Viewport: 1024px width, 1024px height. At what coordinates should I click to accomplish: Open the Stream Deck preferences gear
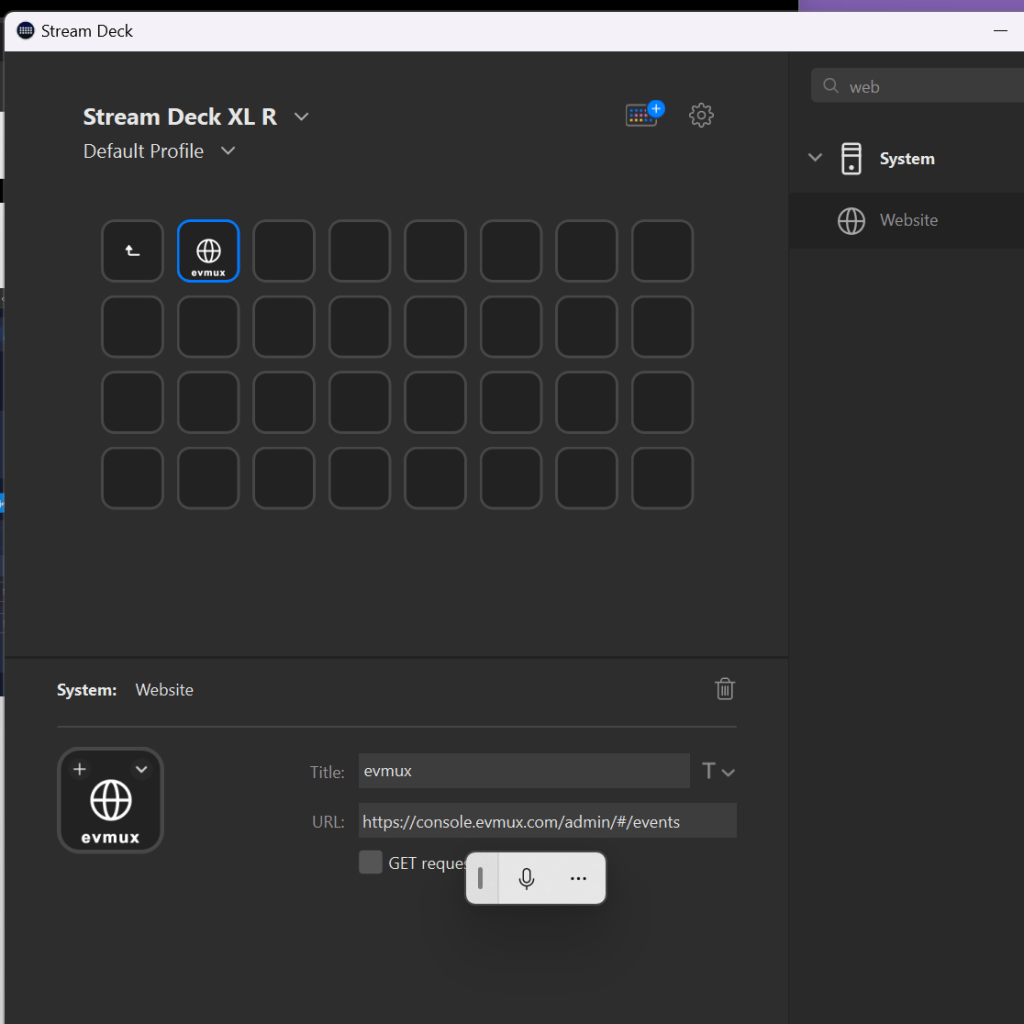701,116
